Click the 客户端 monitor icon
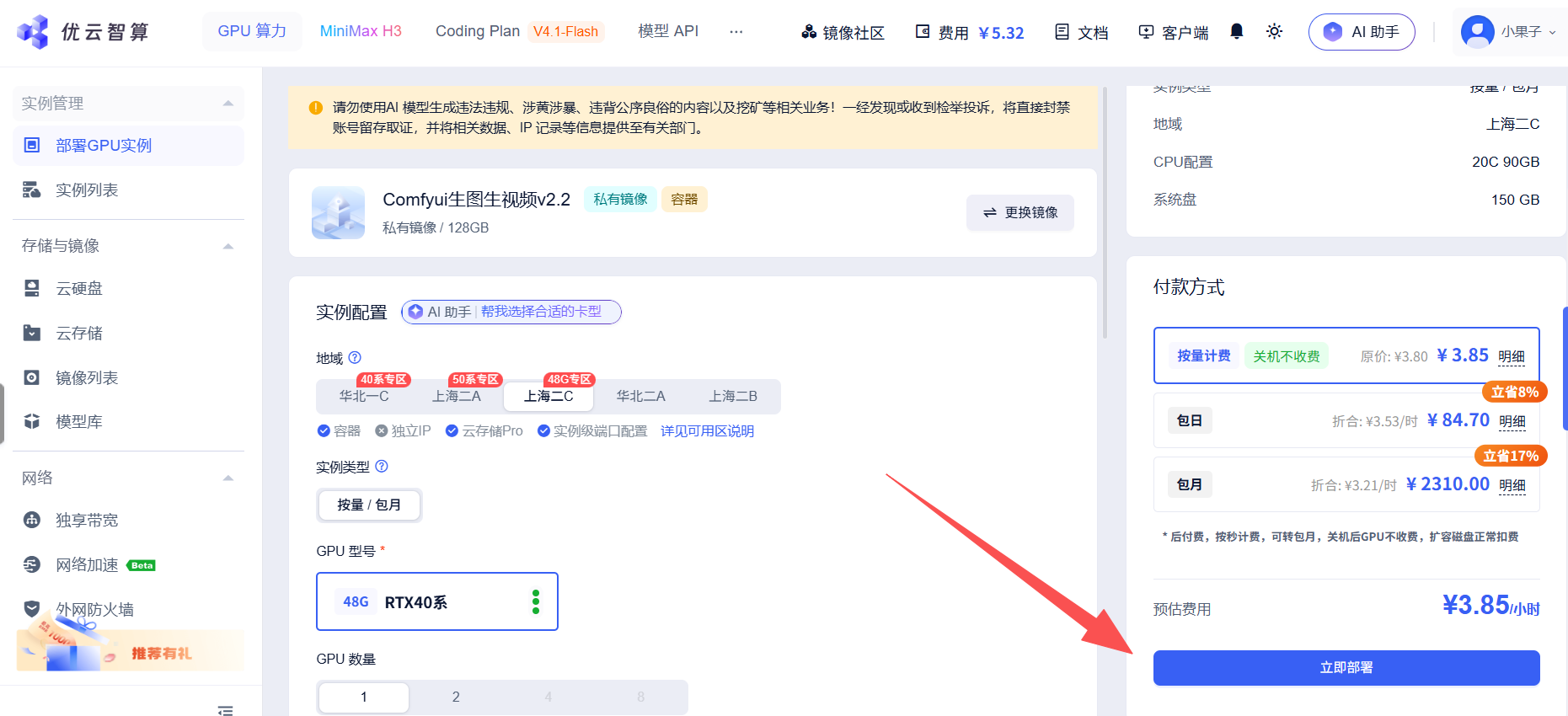This screenshot has width=1568, height=716. [x=1146, y=32]
